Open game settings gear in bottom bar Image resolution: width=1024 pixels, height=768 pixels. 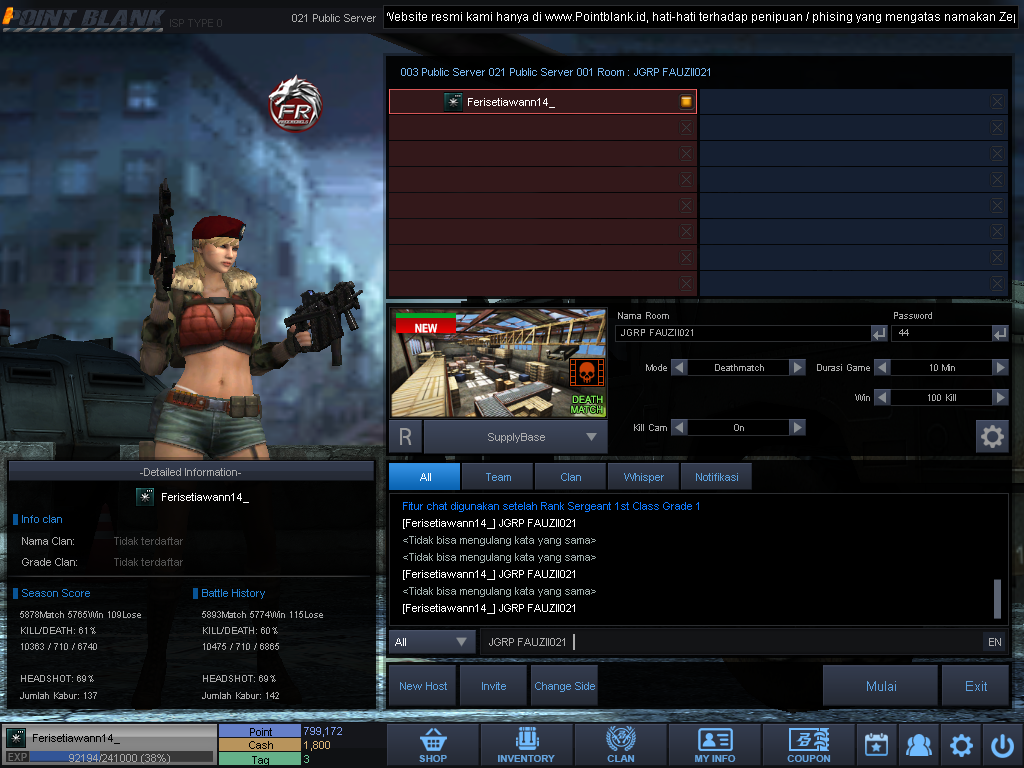pyautogui.click(x=961, y=745)
